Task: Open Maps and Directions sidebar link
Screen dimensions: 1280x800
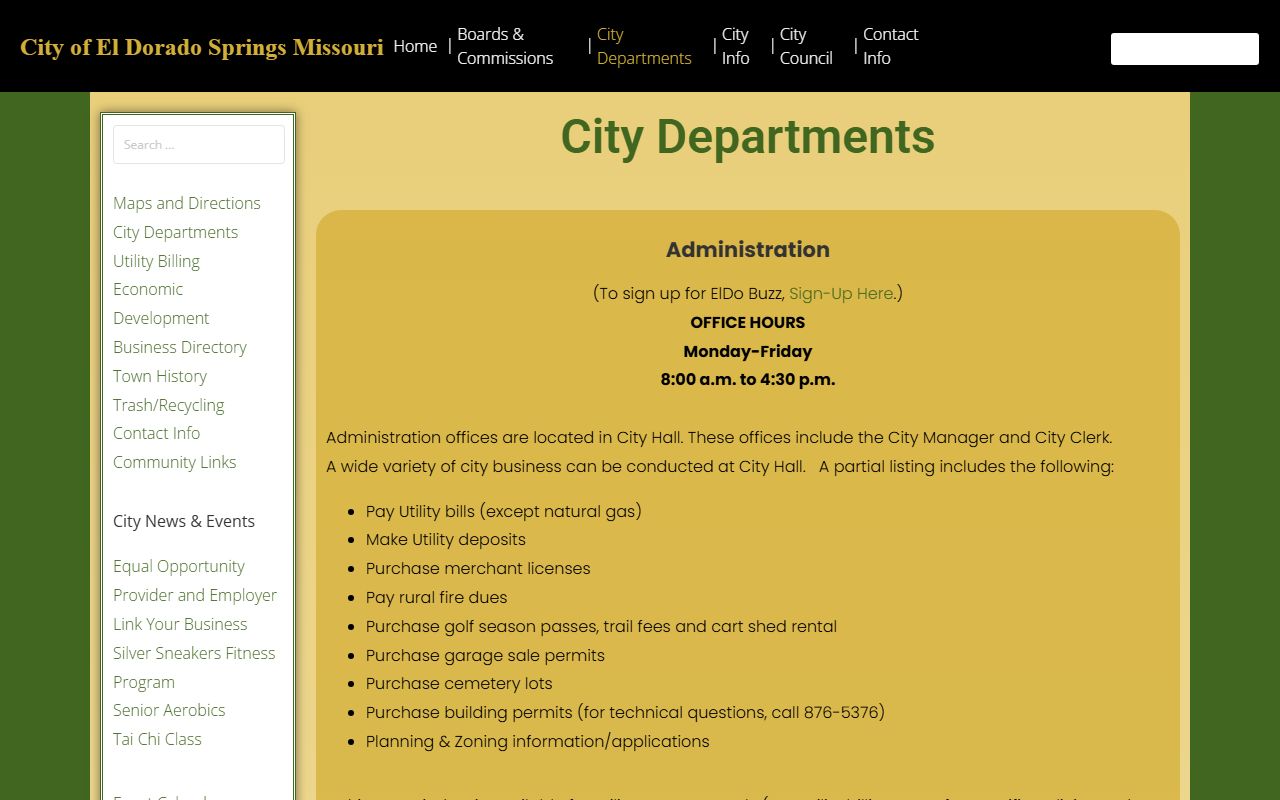Action: pyautogui.click(x=187, y=203)
